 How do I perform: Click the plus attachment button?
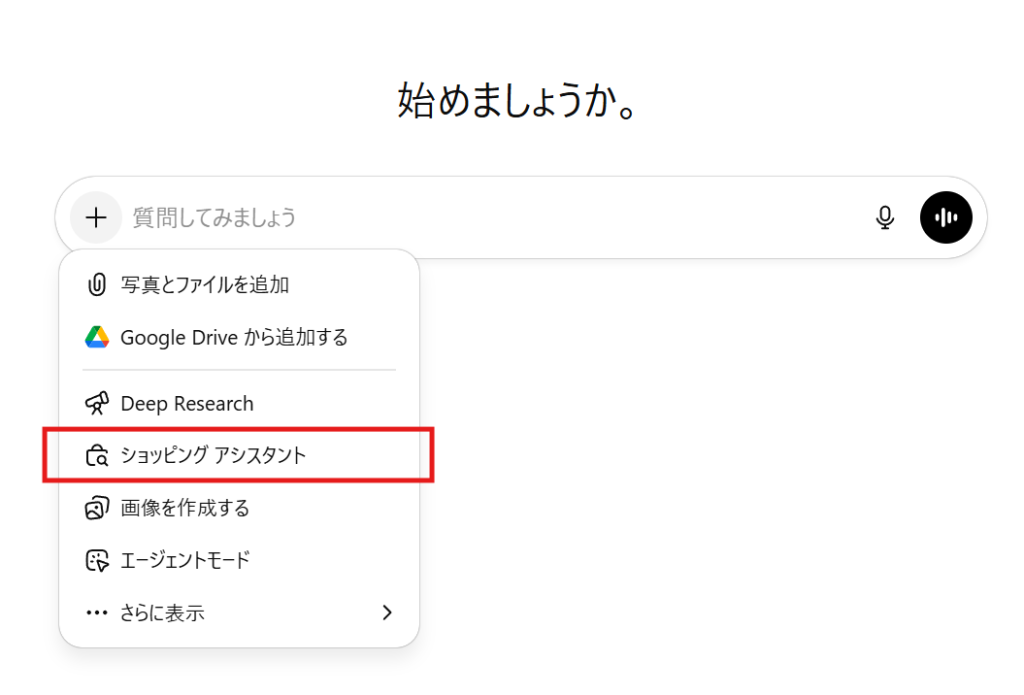[96, 217]
